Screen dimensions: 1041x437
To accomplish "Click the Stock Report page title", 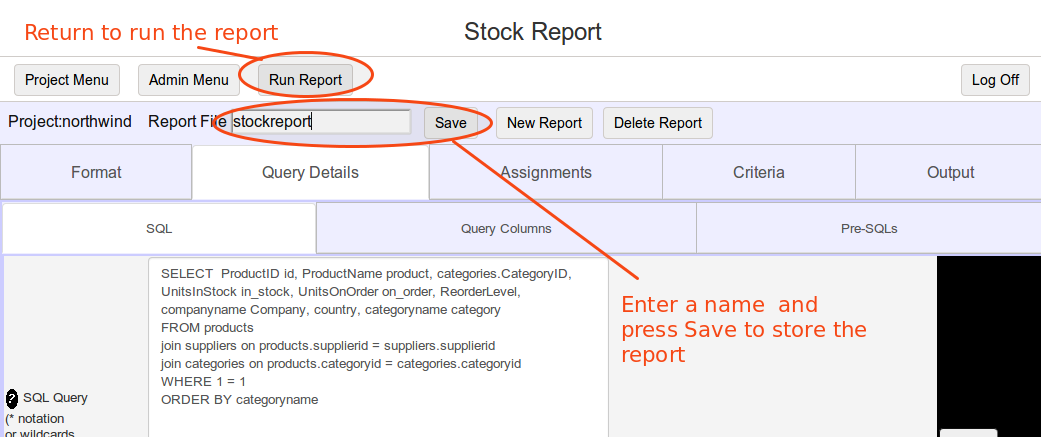I will [533, 32].
